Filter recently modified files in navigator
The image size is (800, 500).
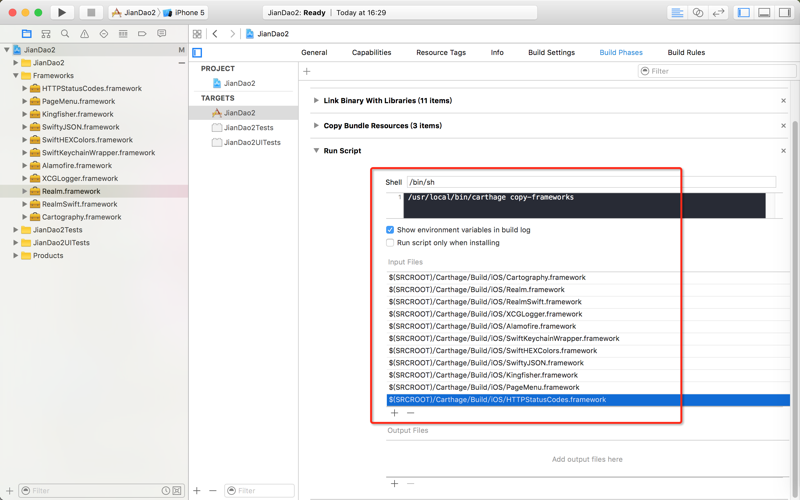[166, 490]
